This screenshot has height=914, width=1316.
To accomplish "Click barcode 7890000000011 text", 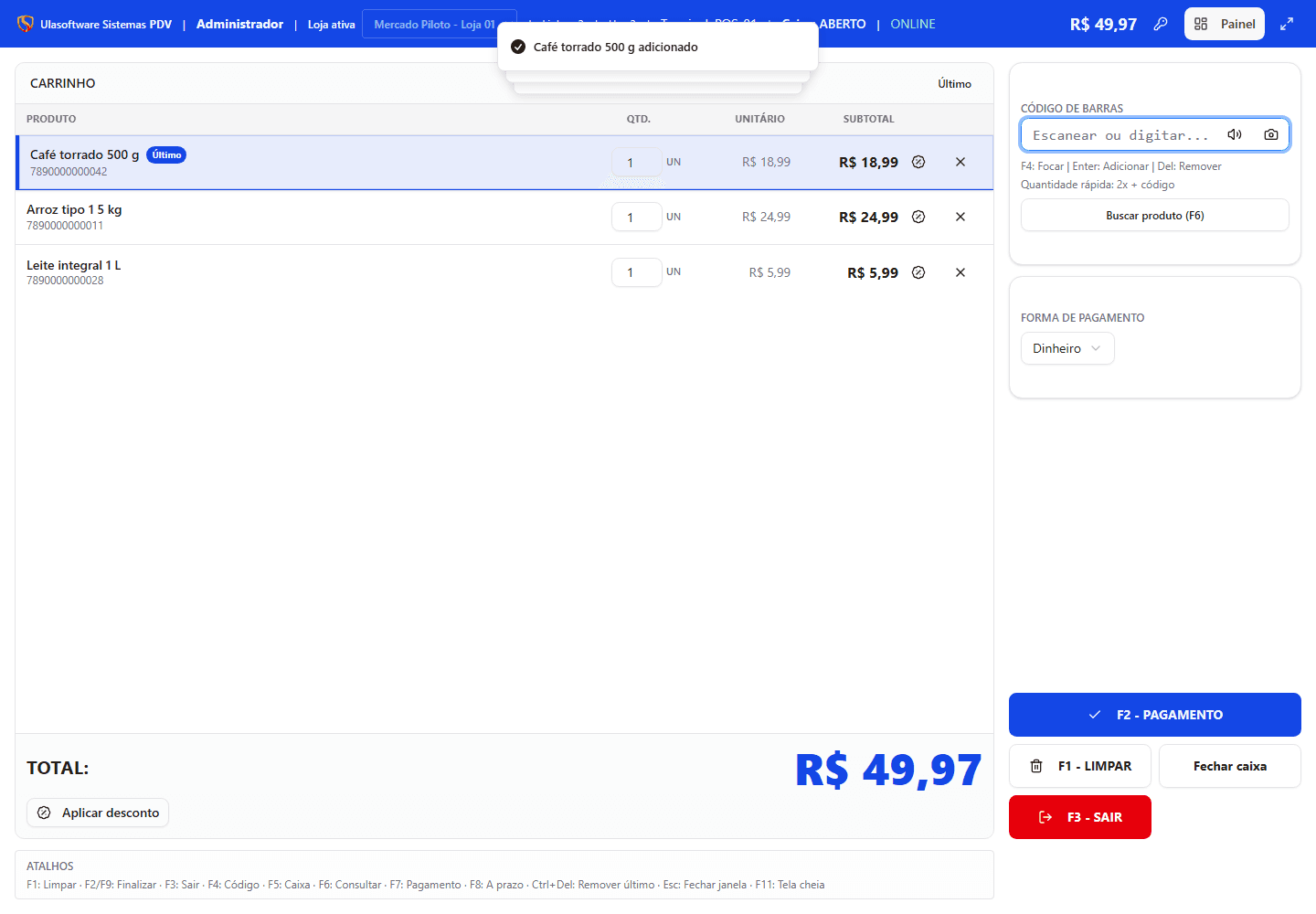I will 65,226.
